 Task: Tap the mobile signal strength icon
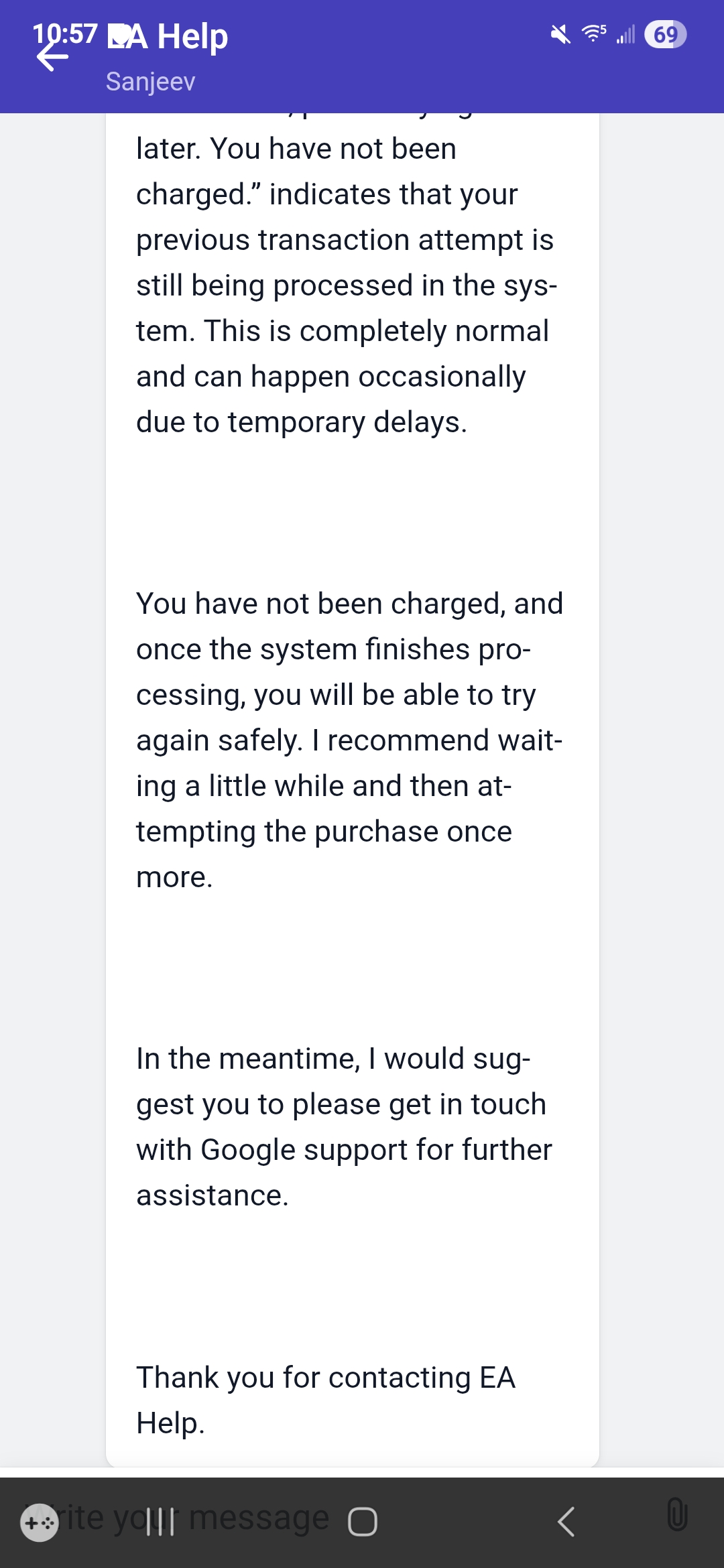coord(626,34)
